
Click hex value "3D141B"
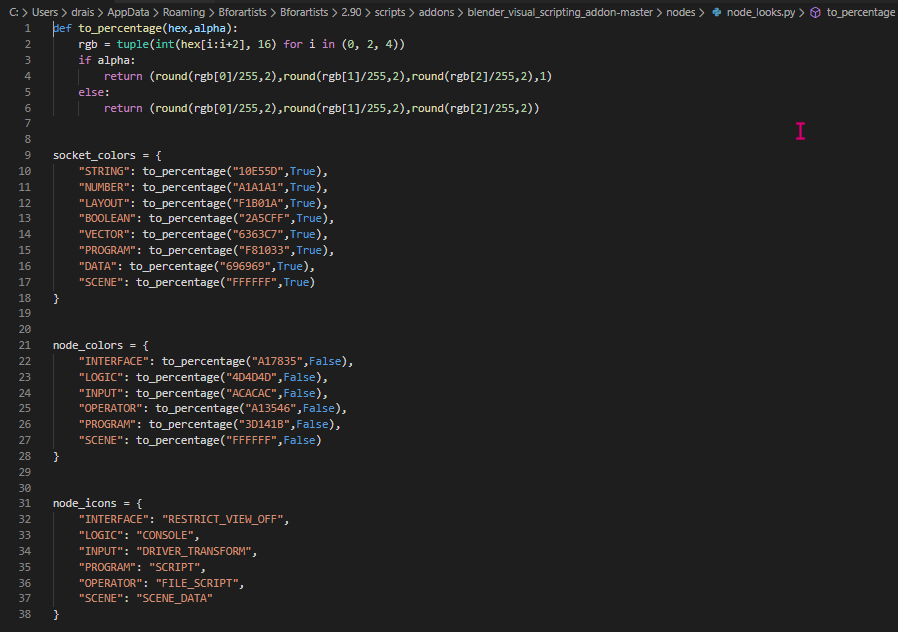263,424
